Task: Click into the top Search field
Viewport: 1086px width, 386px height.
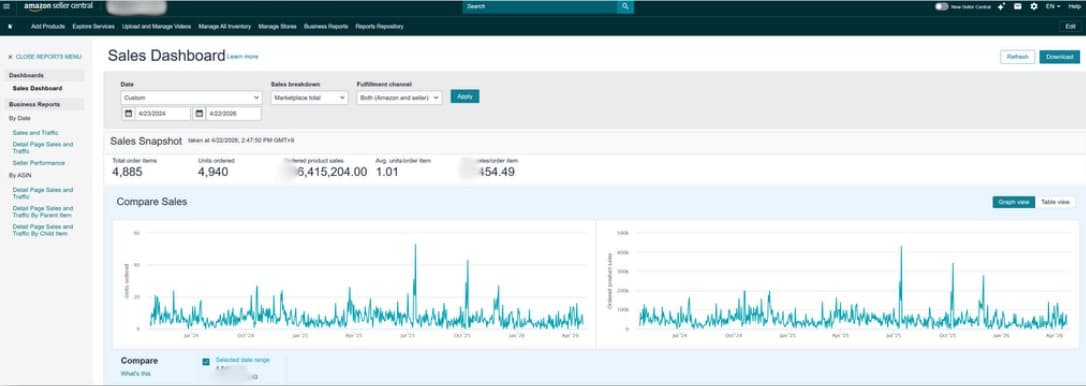Action: click(x=540, y=6)
